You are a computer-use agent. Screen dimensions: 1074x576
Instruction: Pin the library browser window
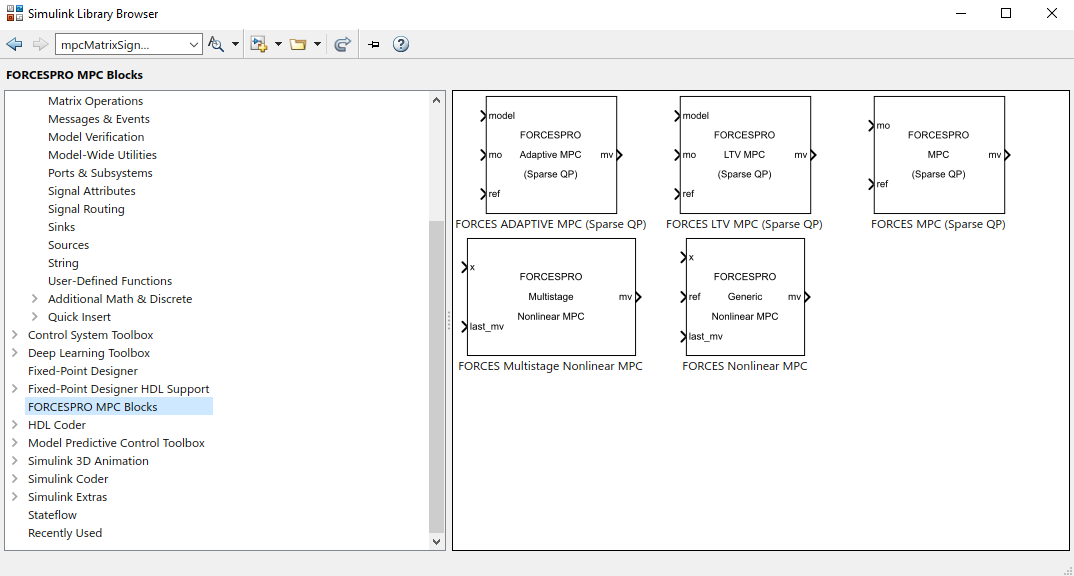(x=373, y=45)
